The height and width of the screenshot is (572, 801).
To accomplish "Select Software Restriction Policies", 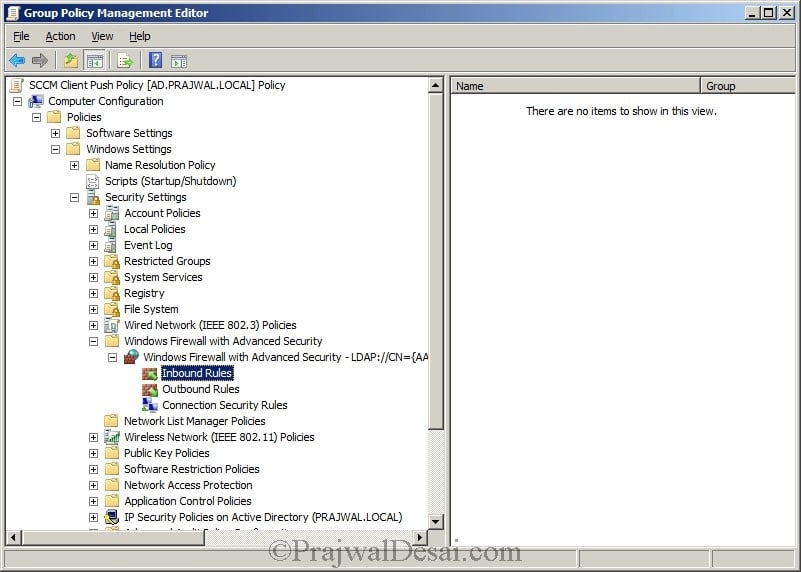I will point(192,469).
